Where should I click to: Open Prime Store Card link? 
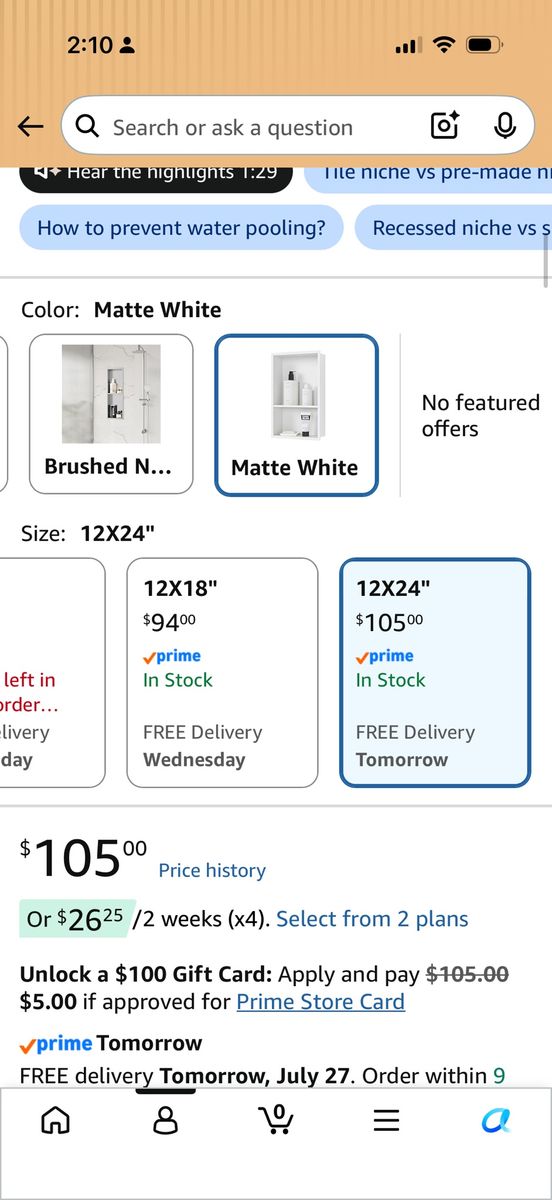[x=321, y=1002]
